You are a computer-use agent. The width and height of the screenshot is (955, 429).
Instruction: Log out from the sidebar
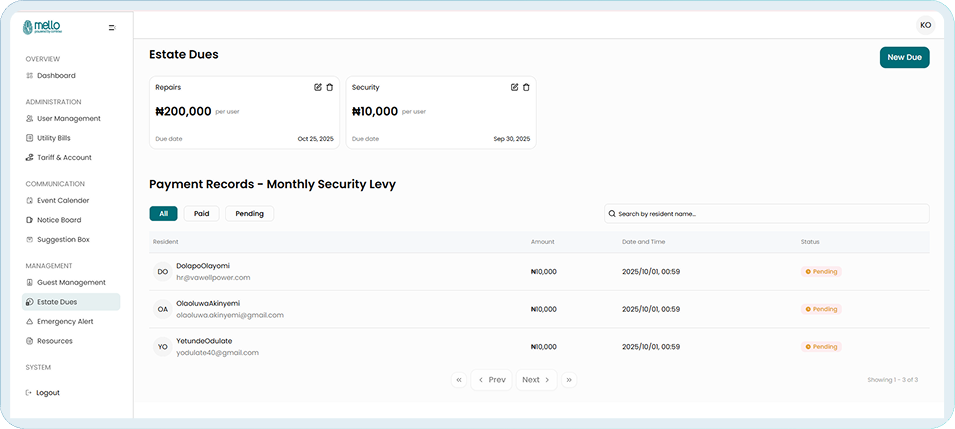click(x=47, y=393)
